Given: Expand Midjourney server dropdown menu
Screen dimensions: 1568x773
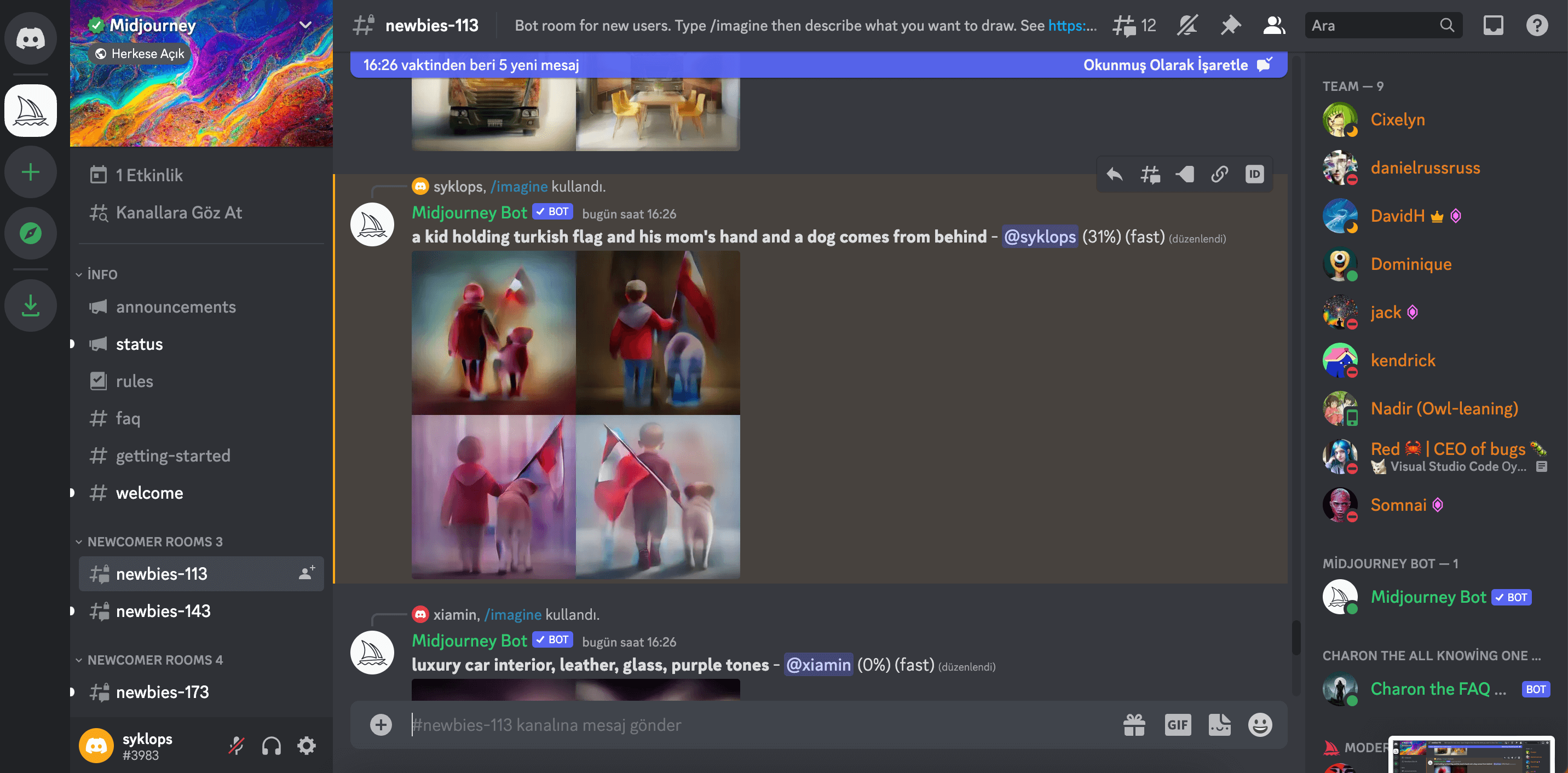Looking at the screenshot, I should (x=305, y=25).
